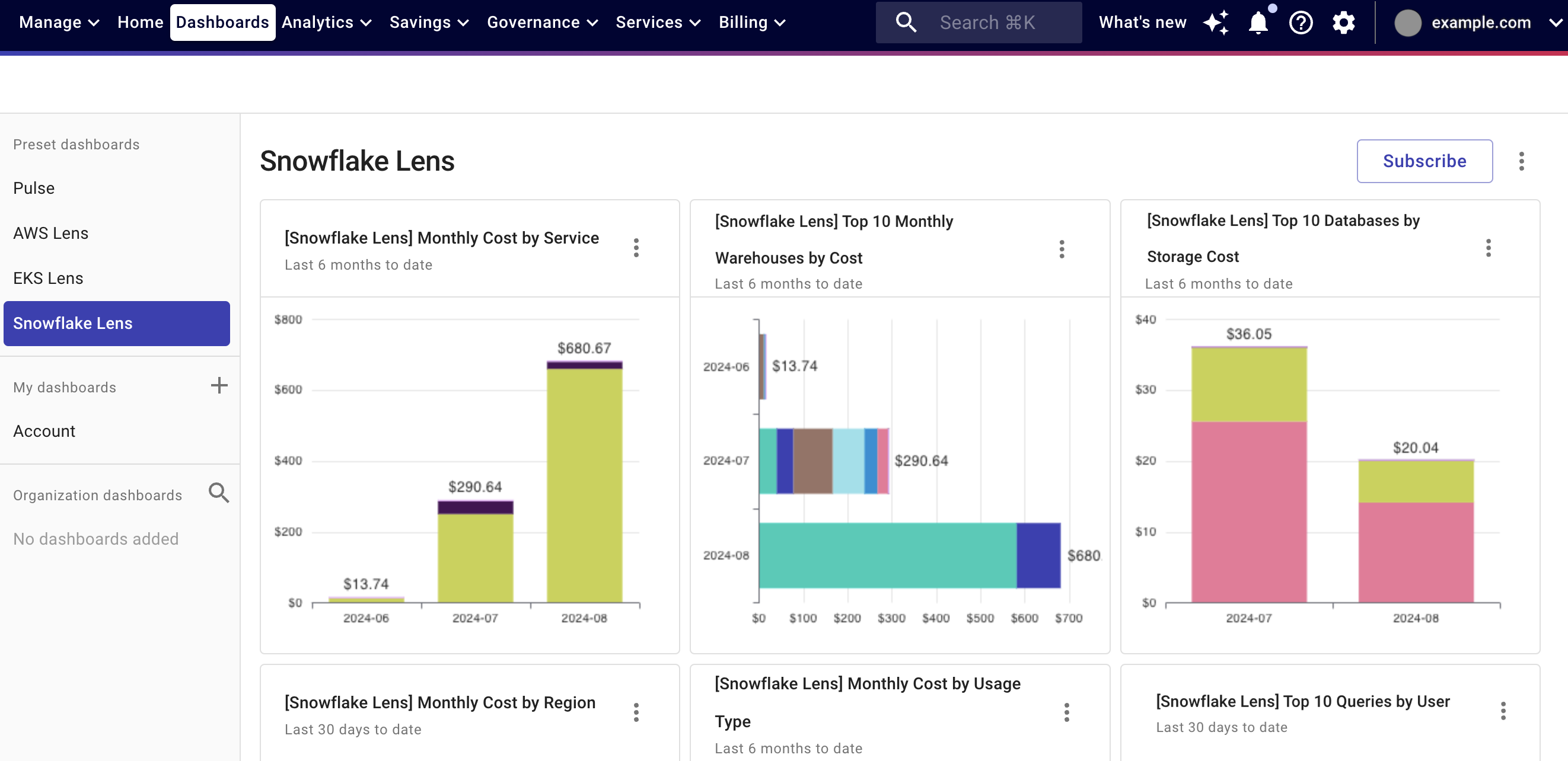Expand the Manage menu
This screenshot has width=1568, height=761.
(x=59, y=23)
